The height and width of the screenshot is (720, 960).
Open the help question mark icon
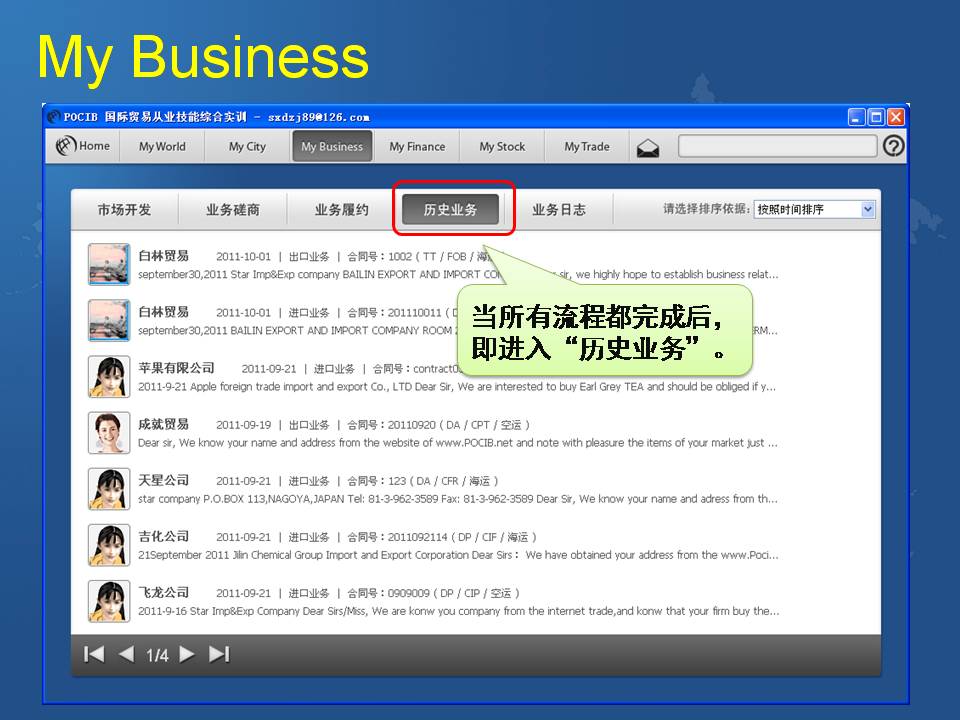[x=894, y=146]
